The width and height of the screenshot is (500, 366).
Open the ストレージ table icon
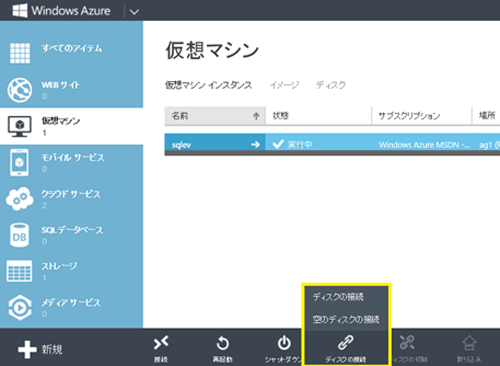click(19, 271)
